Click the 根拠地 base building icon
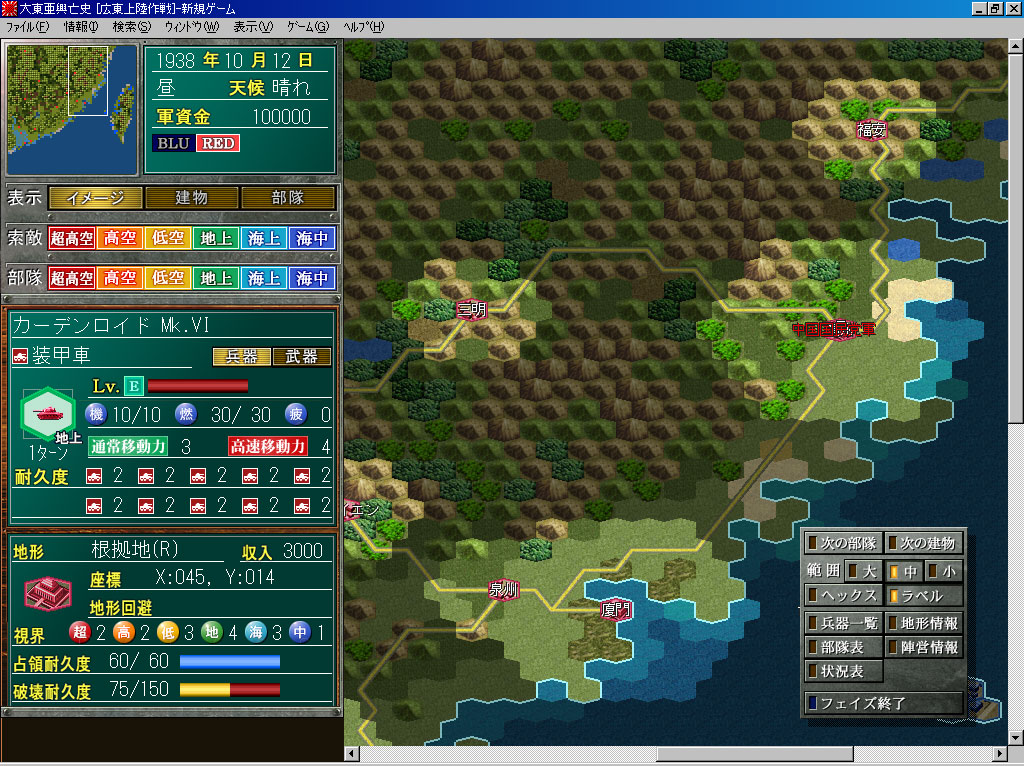1024x766 pixels. (x=48, y=594)
